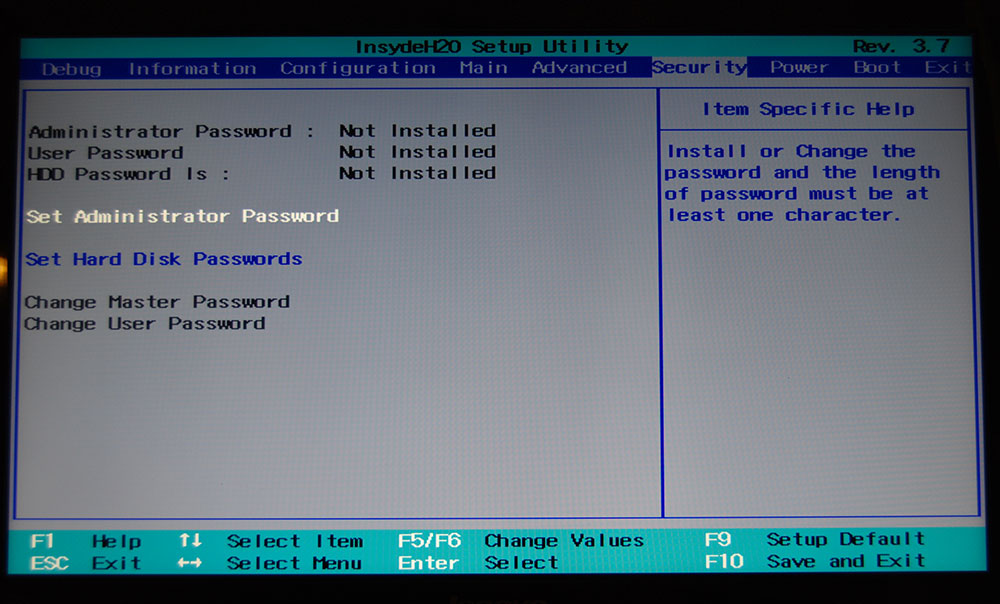The height and width of the screenshot is (604, 1000).
Task: Click F1 Help key hint
Action: pos(85,541)
